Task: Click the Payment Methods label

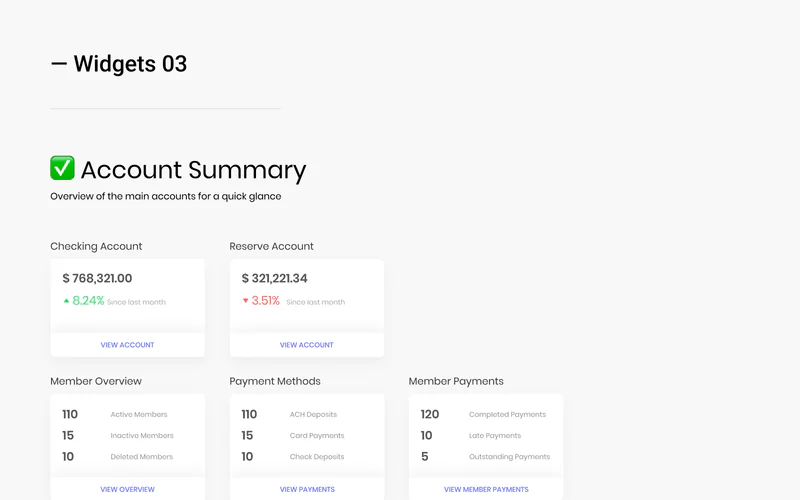Action: pyautogui.click(x=275, y=381)
